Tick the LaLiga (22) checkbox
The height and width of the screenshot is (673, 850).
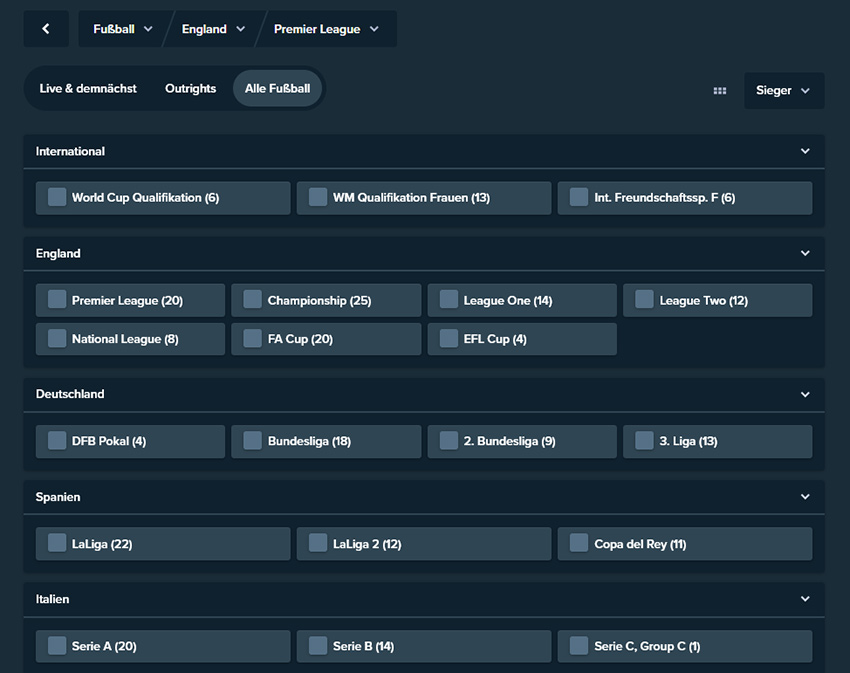[57, 543]
